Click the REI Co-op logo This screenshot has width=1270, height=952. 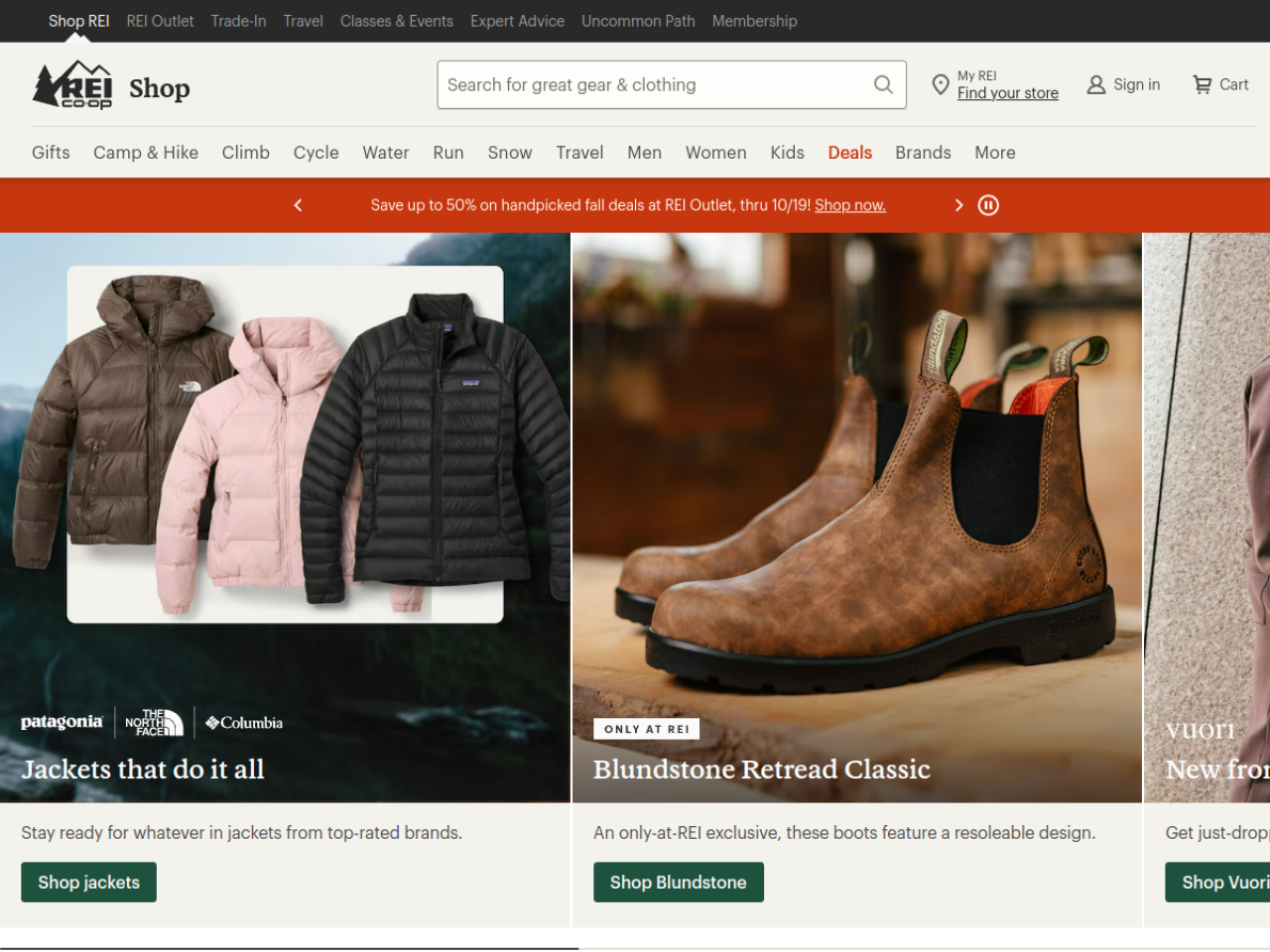click(x=72, y=85)
